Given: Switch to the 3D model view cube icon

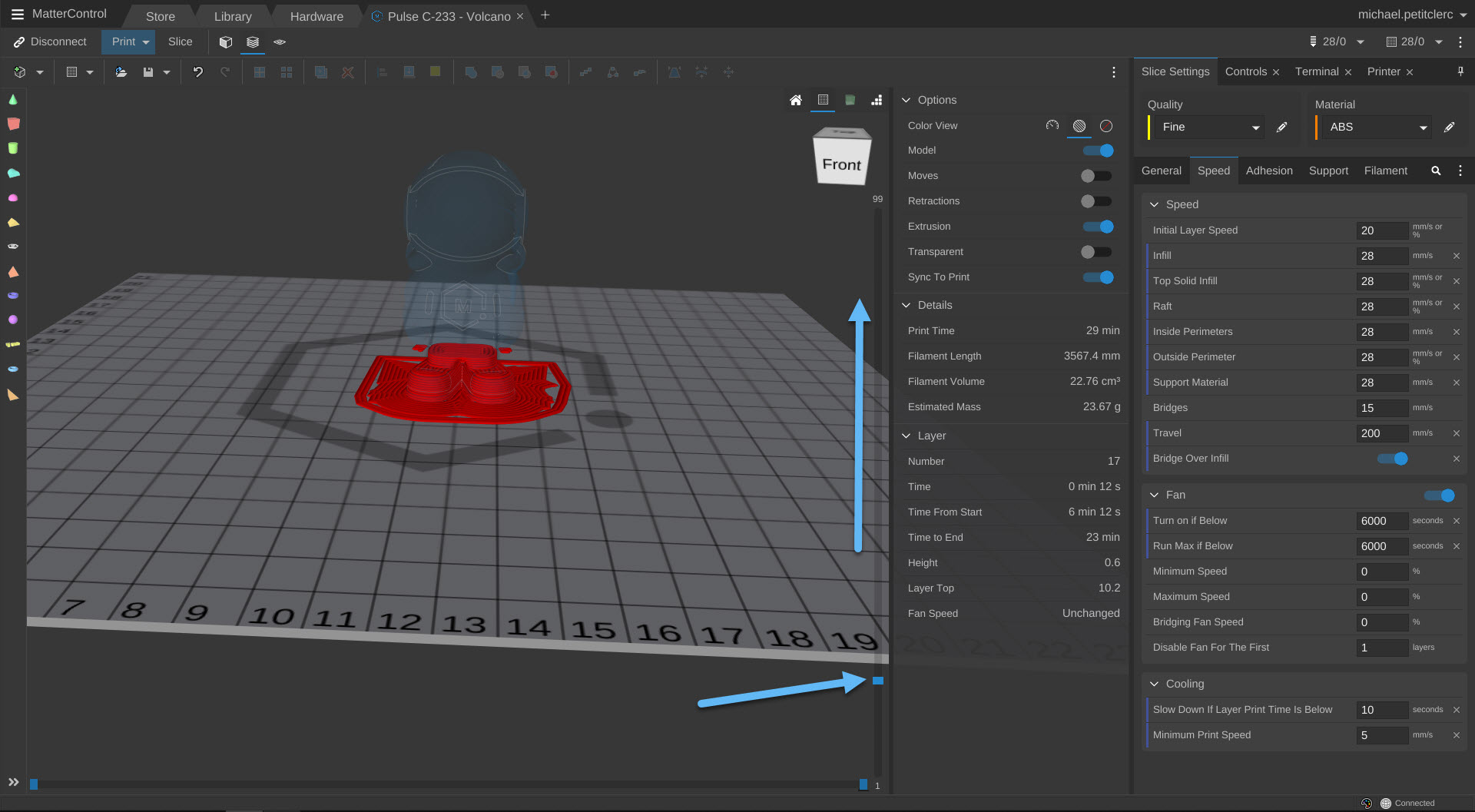Looking at the screenshot, I should click(225, 42).
